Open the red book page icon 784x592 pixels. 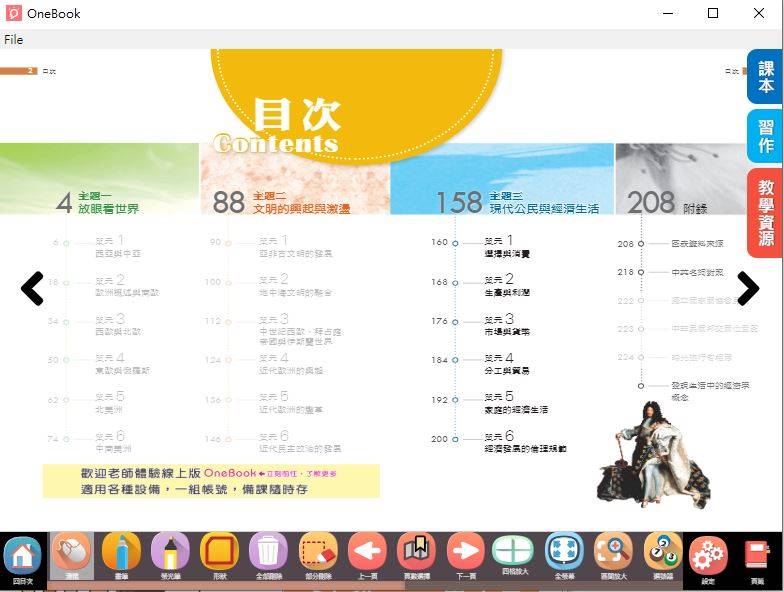757,560
